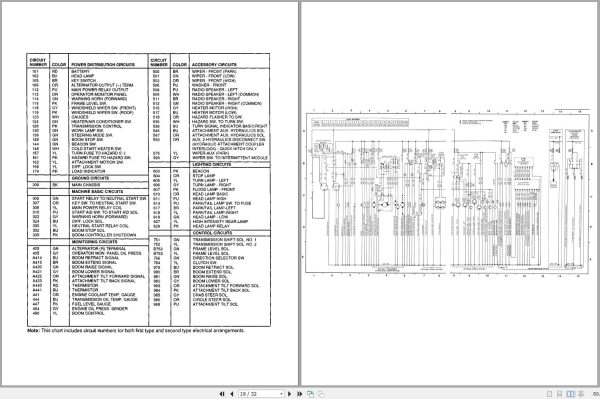Click the 'OPERATOR MONITOR PANEL' row text
Screen dimensions: 600x399
coord(99,94)
